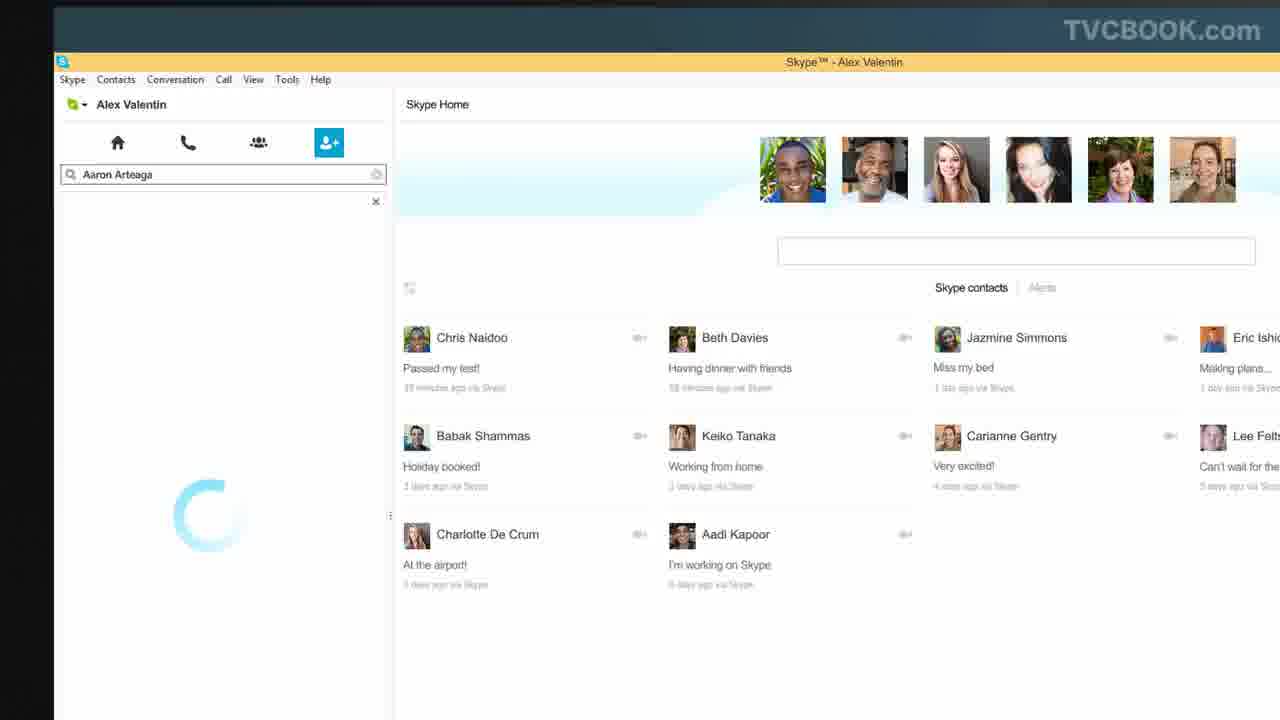The width and height of the screenshot is (1280, 720).
Task: Open Aadi Kapoor's contact name
Action: click(736, 534)
